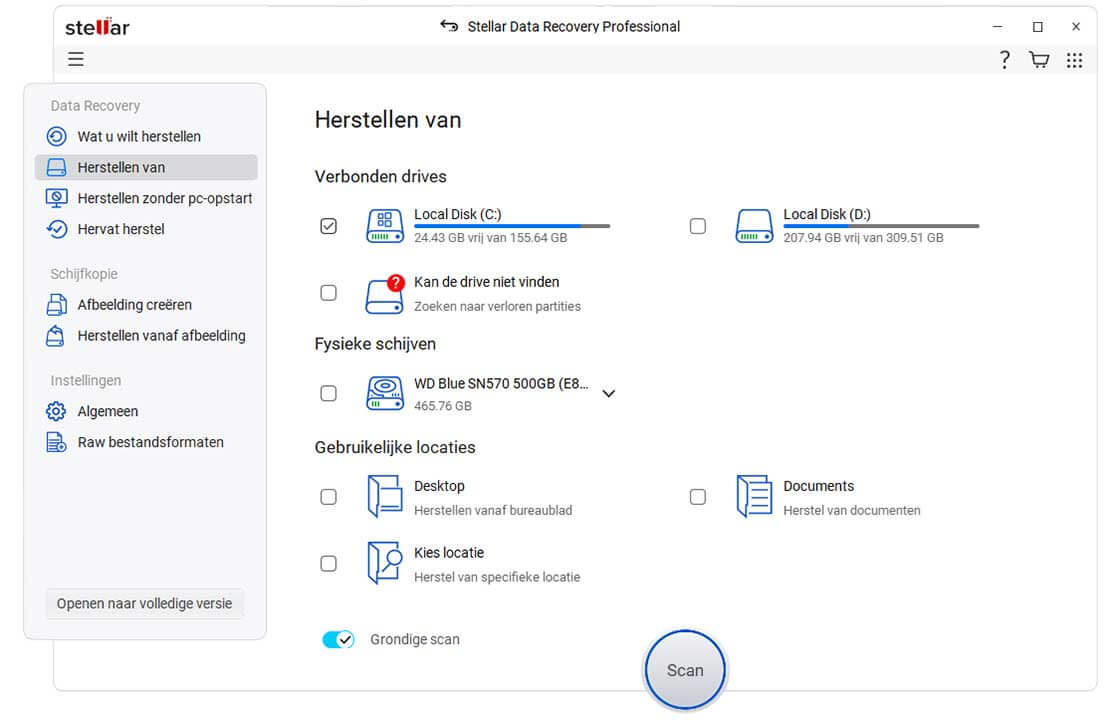Click the WD Blue SN570 disk icon
This screenshot has height=723, width=1118.
click(384, 394)
